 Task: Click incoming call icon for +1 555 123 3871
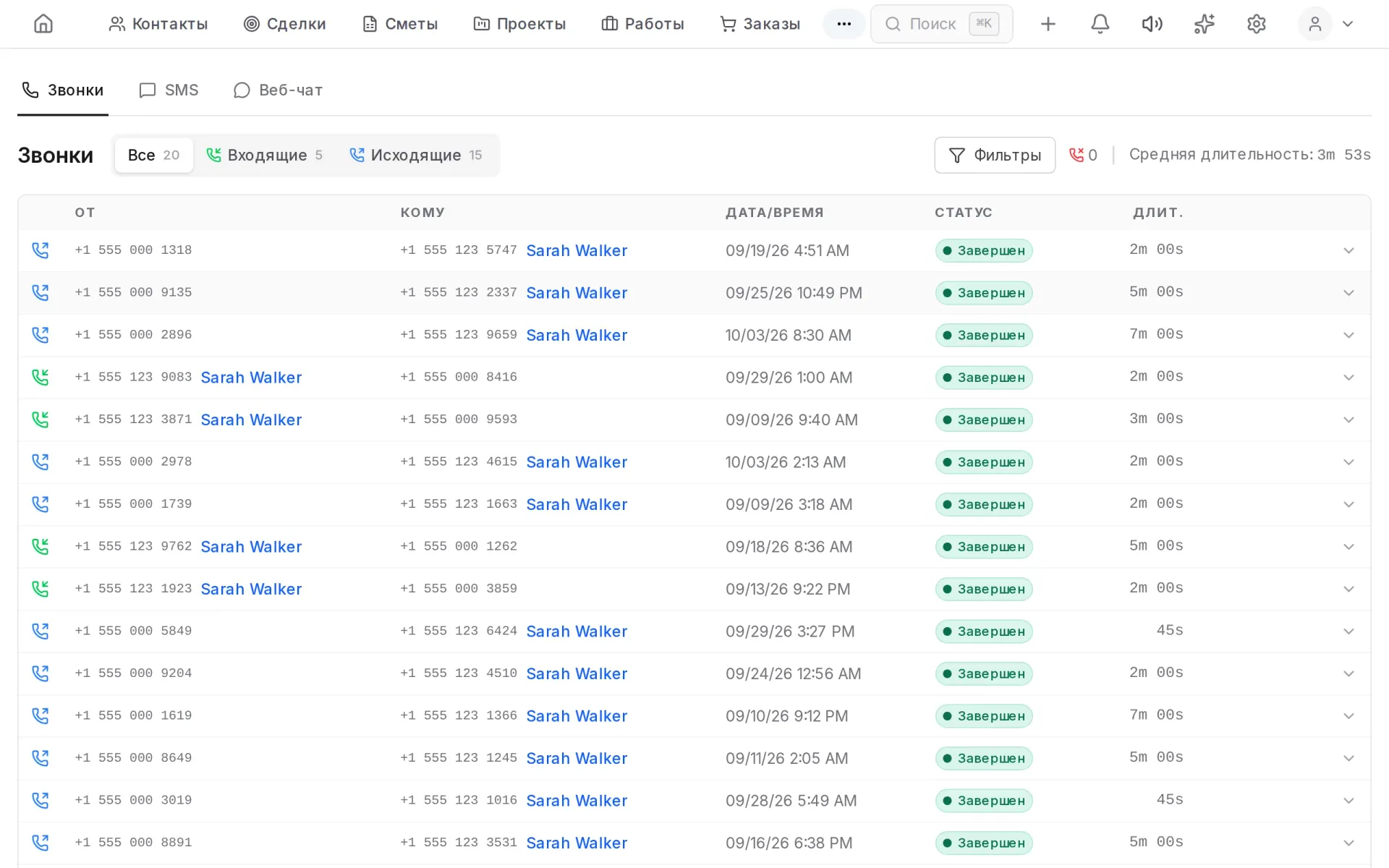41,420
